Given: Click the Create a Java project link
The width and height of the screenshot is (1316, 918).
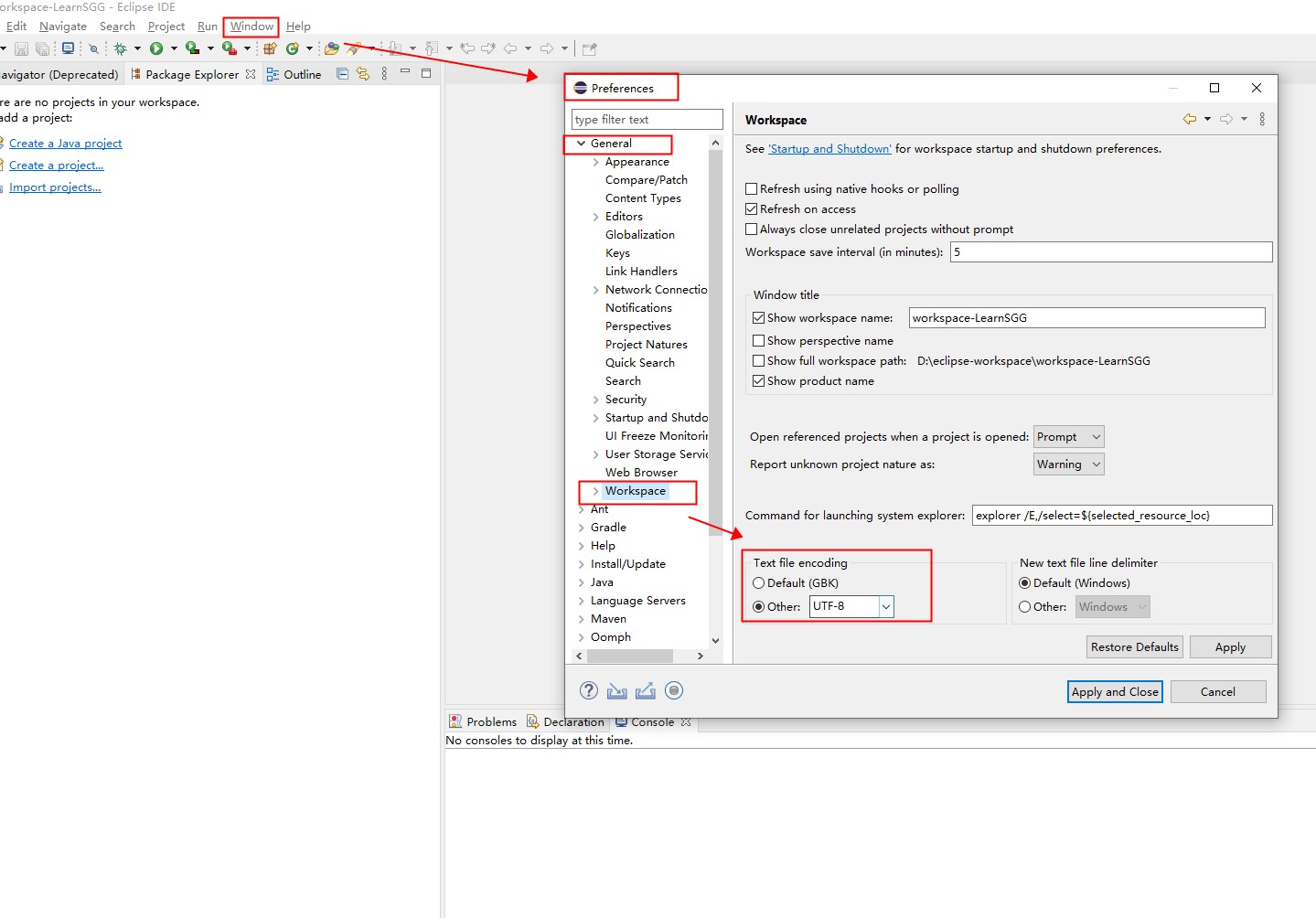Looking at the screenshot, I should tap(65, 144).
